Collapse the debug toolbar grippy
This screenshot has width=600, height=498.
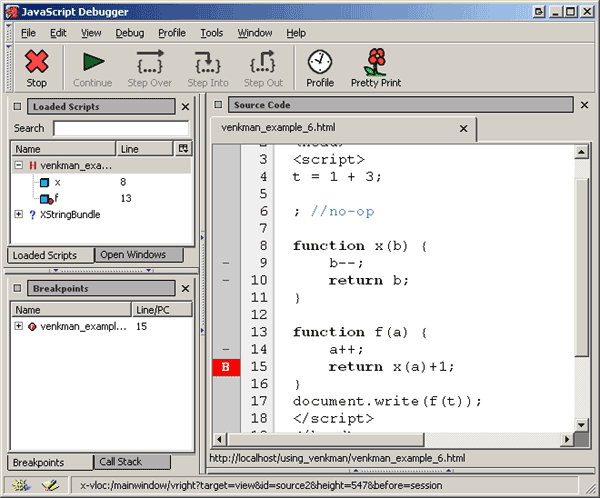(x=8, y=67)
